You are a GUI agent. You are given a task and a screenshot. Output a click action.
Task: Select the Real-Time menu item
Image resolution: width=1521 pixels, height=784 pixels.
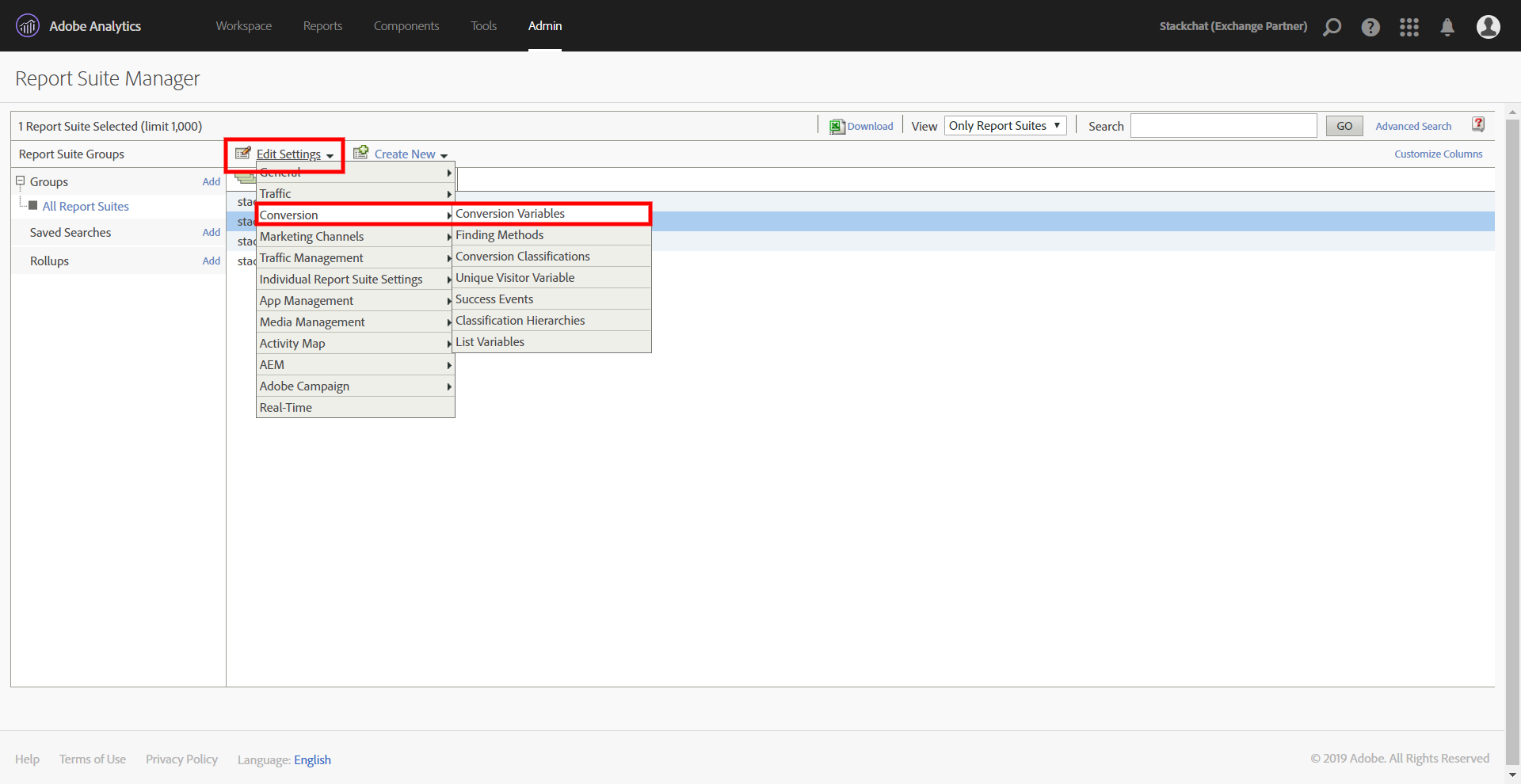pos(356,408)
